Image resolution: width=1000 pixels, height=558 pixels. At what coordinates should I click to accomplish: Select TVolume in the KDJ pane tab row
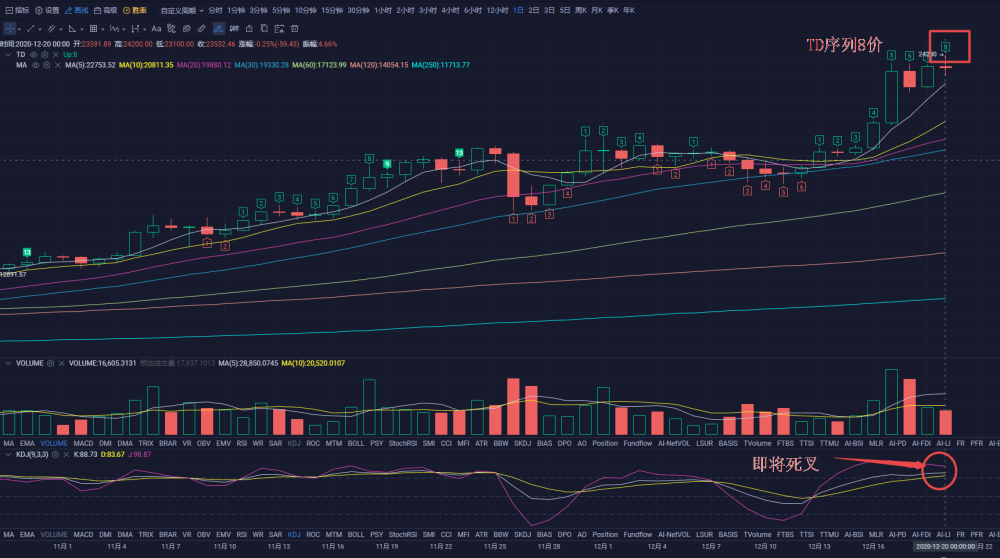tap(757, 534)
